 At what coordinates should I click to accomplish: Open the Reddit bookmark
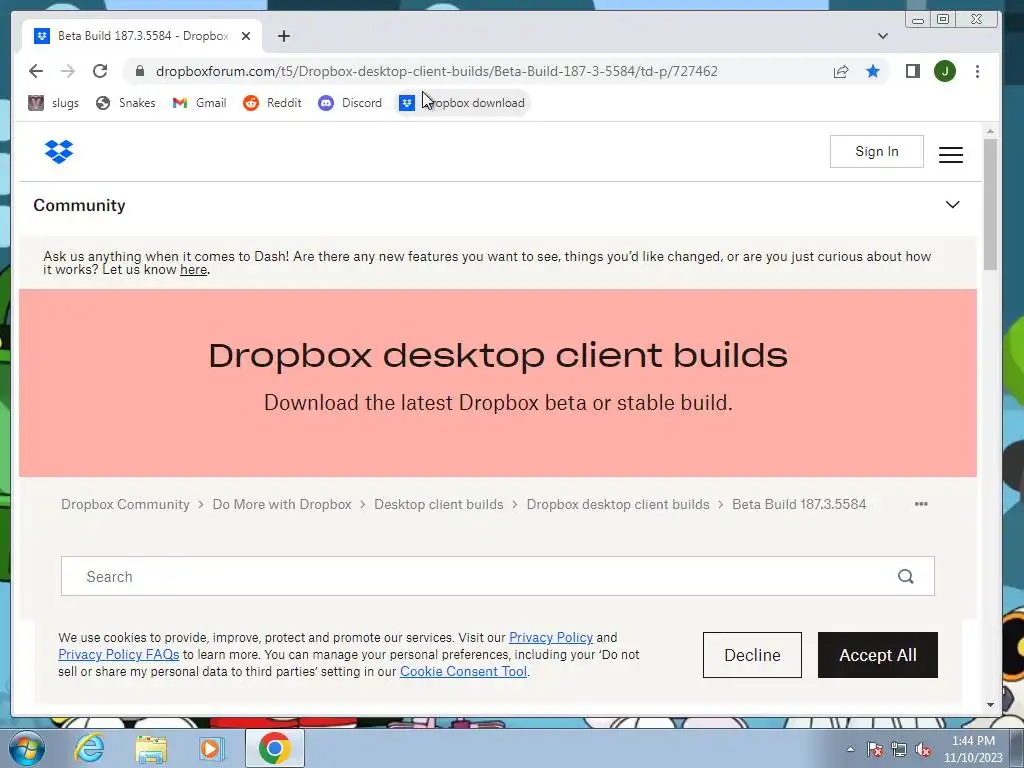pyautogui.click(x=272, y=103)
